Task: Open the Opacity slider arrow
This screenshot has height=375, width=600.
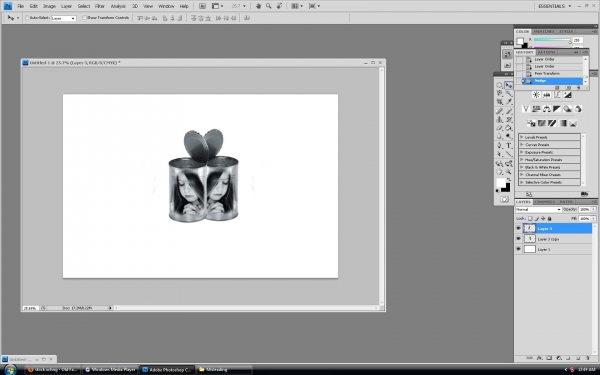Action: click(593, 209)
